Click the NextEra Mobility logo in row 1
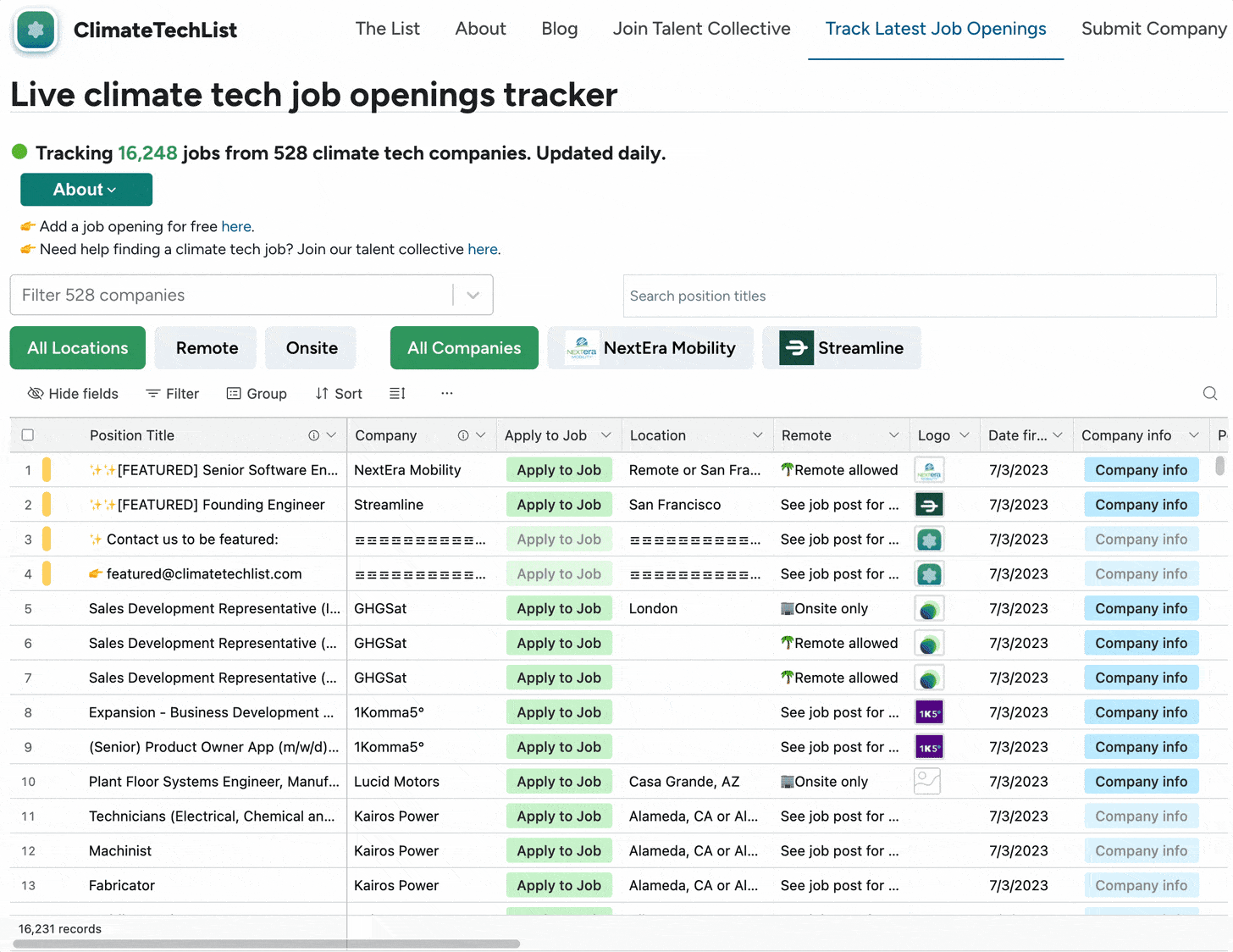1233x952 pixels. 929,470
